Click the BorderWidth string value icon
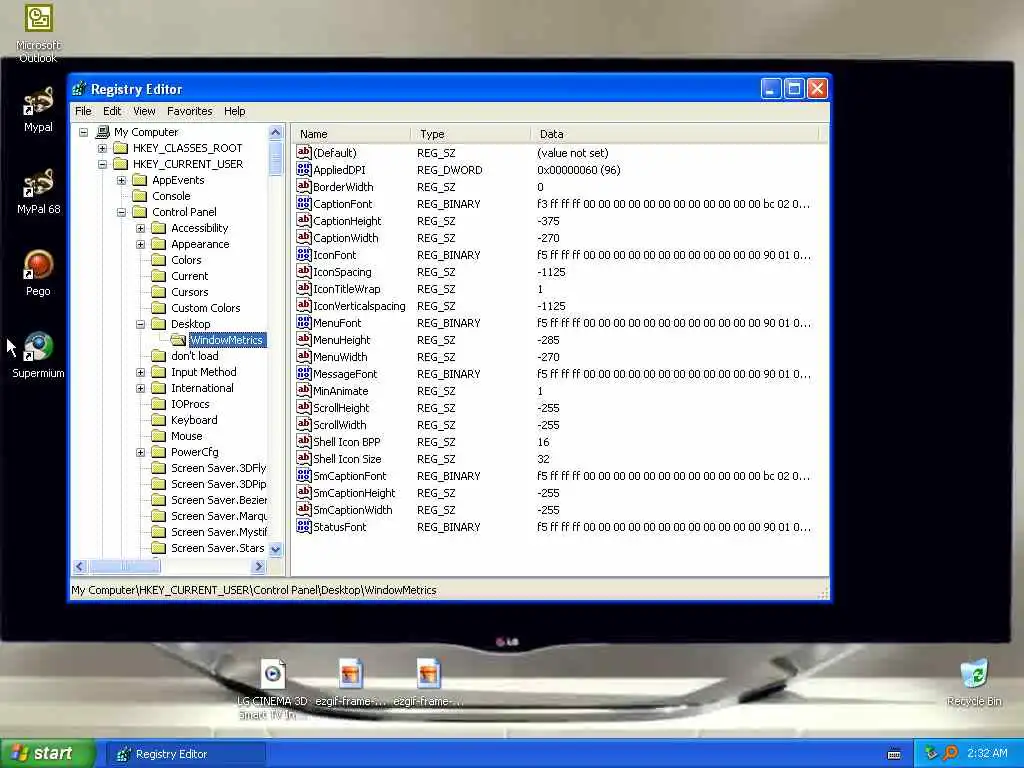Image resolution: width=1024 pixels, height=768 pixels. tap(304, 187)
